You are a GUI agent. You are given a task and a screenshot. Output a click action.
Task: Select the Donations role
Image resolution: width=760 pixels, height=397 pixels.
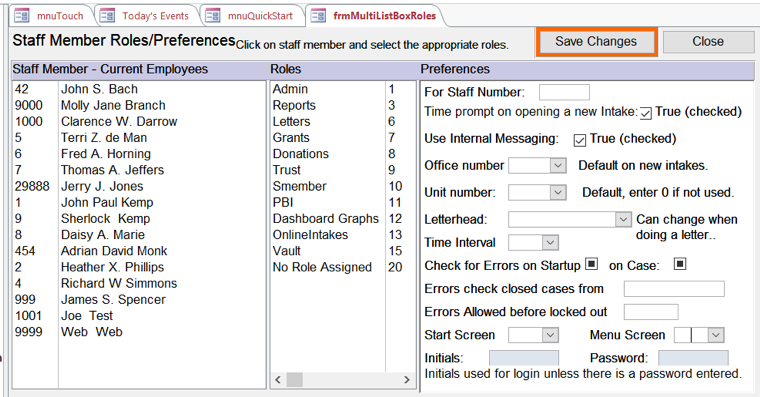tap(343, 154)
